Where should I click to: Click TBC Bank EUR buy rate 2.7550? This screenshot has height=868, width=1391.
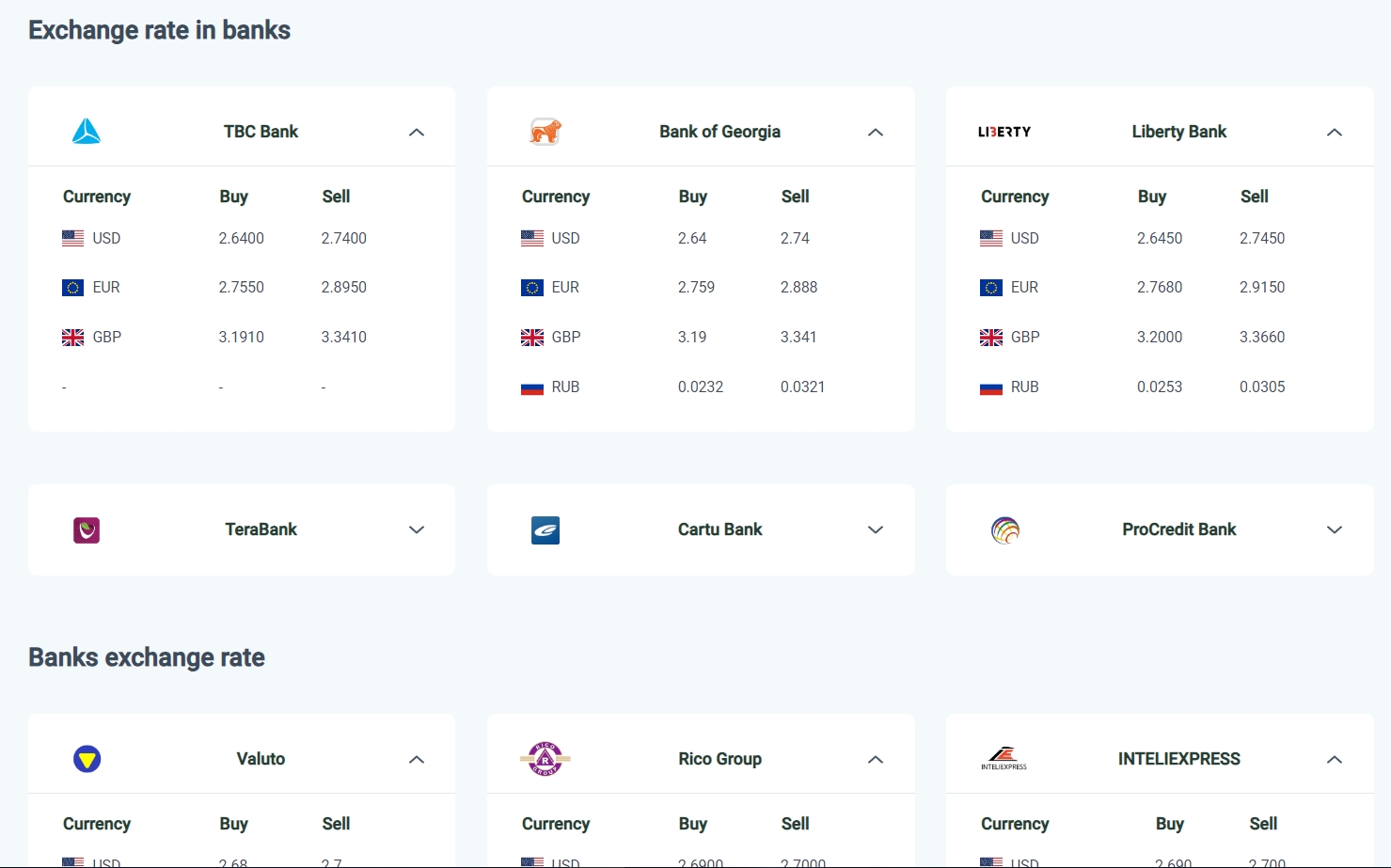point(242,288)
